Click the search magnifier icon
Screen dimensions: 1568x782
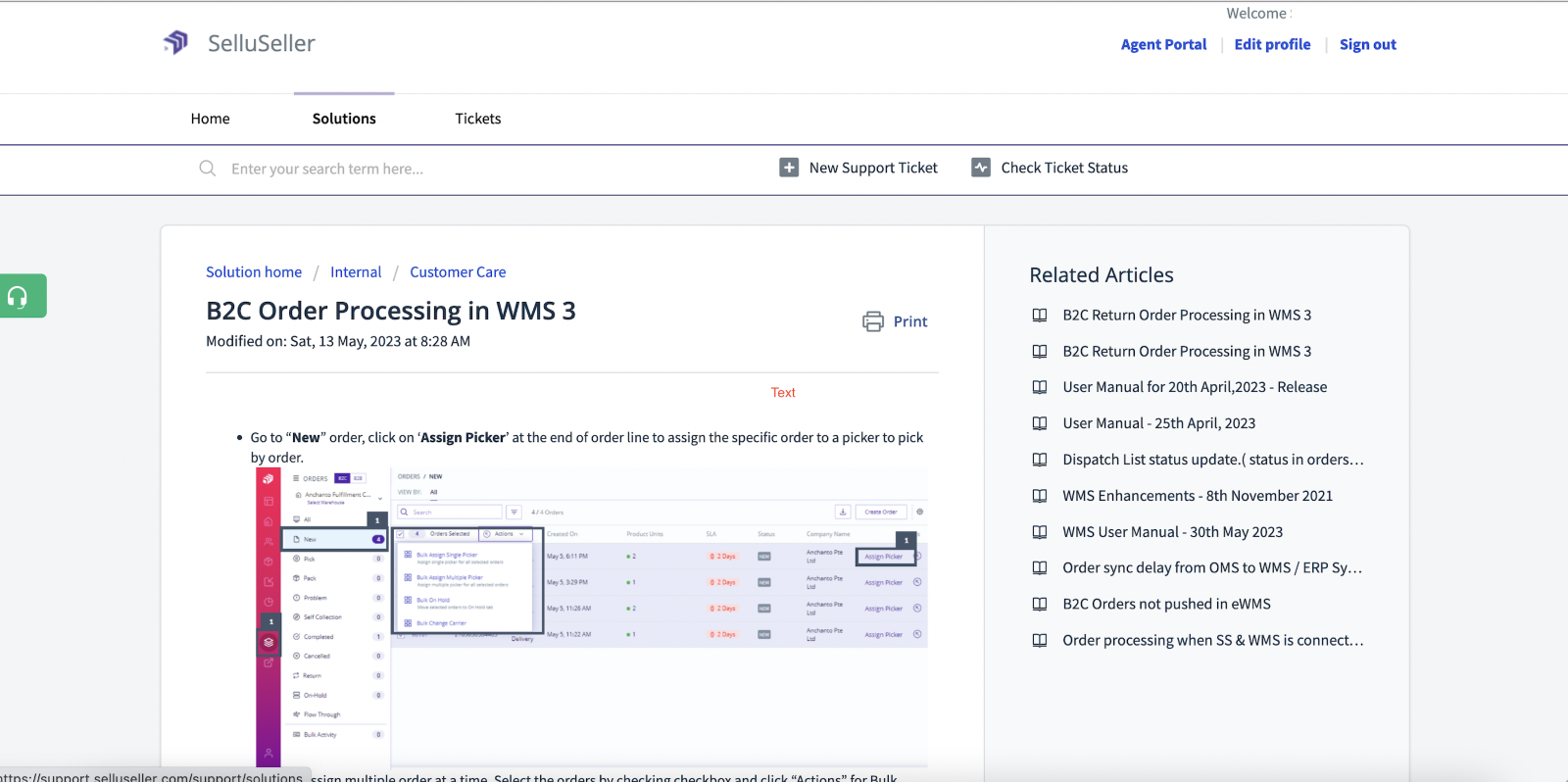[x=208, y=169]
